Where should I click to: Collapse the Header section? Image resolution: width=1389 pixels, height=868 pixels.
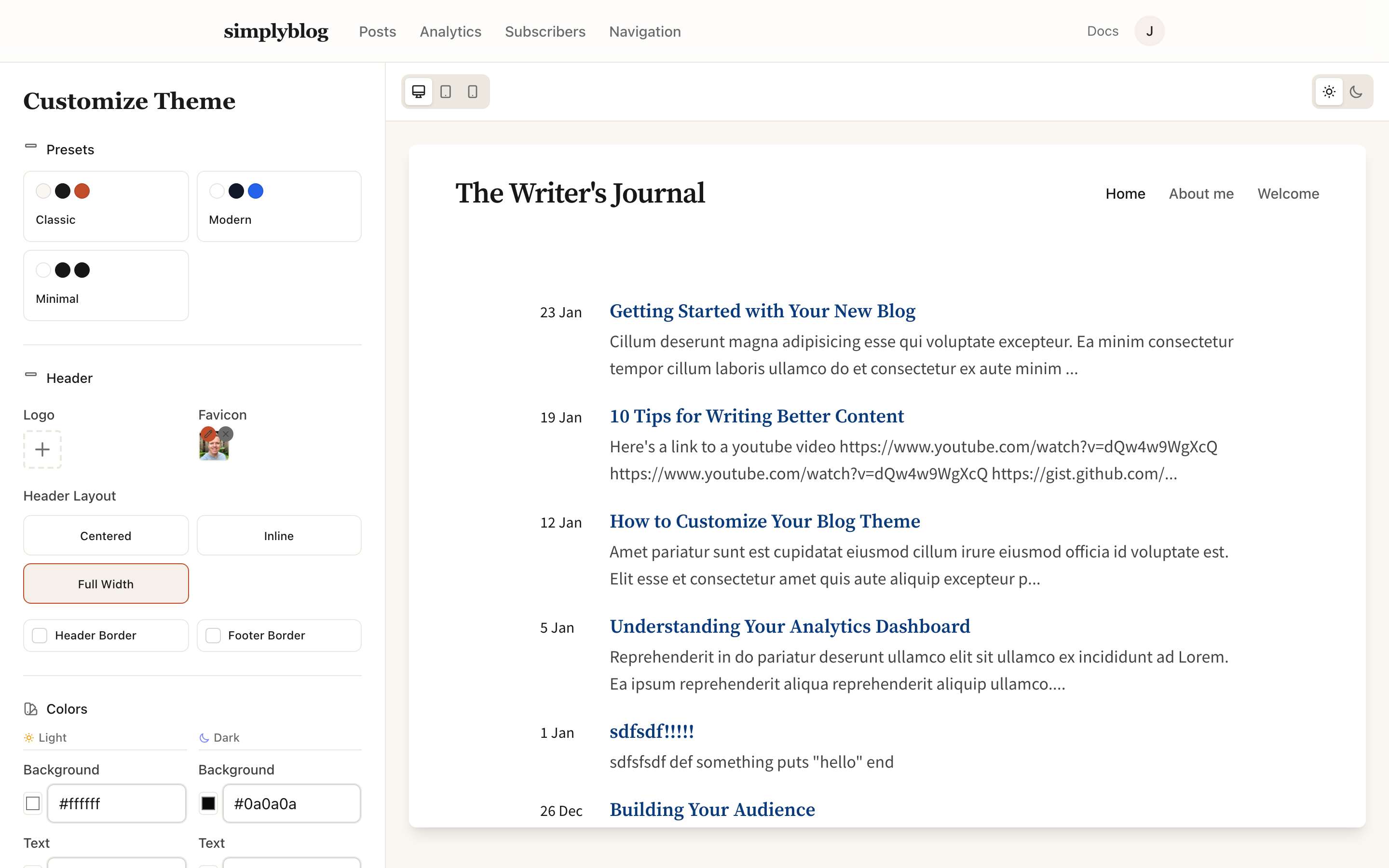coord(31,376)
